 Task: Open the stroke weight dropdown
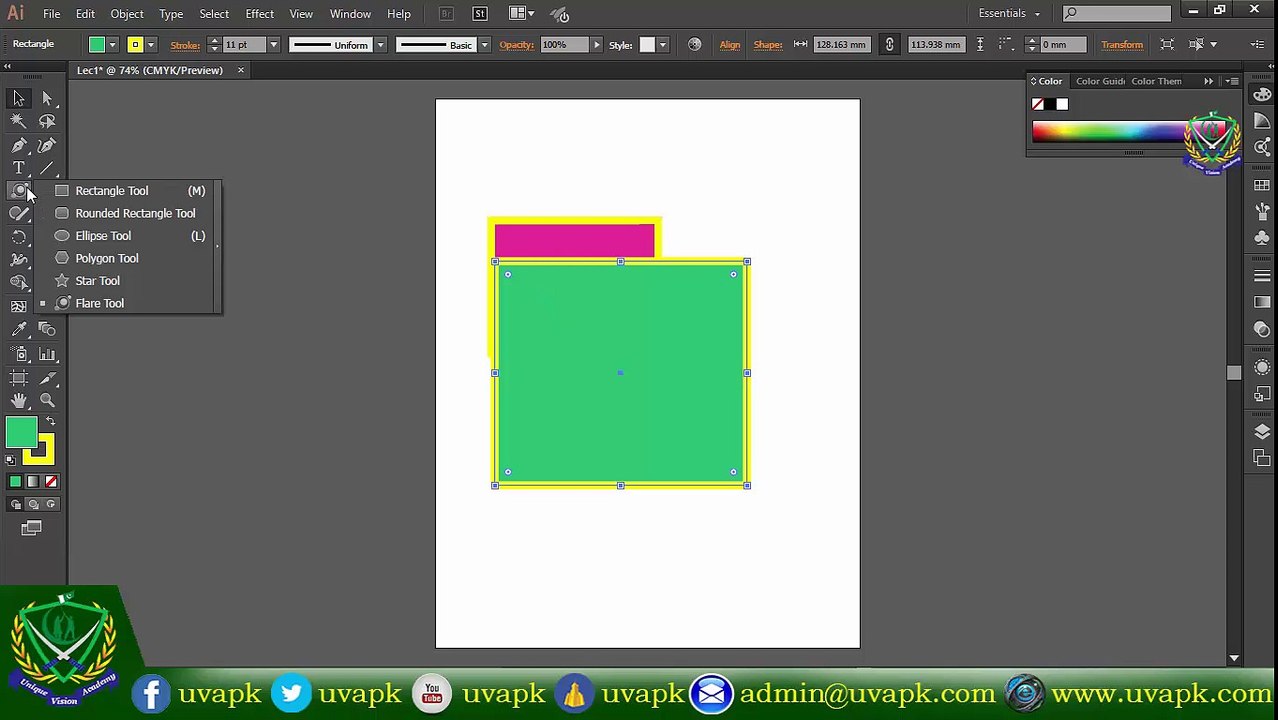pyautogui.click(x=273, y=45)
